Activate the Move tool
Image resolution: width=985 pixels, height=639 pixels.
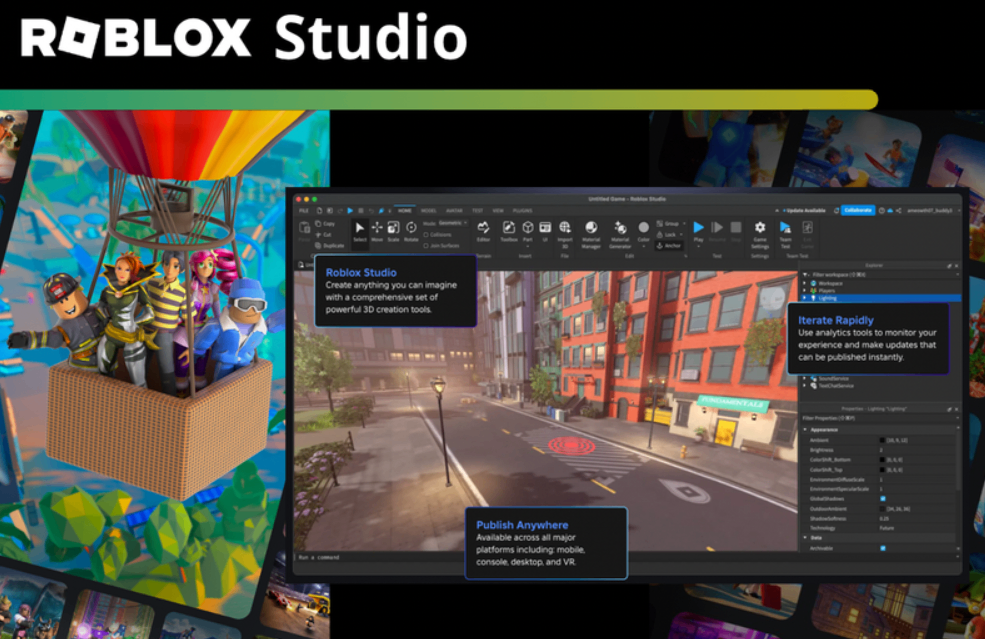(377, 231)
